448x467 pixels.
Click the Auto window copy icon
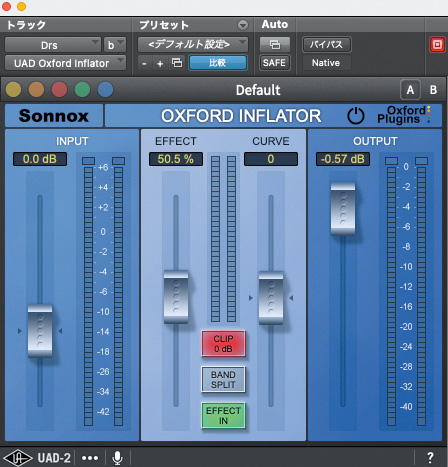click(275, 44)
